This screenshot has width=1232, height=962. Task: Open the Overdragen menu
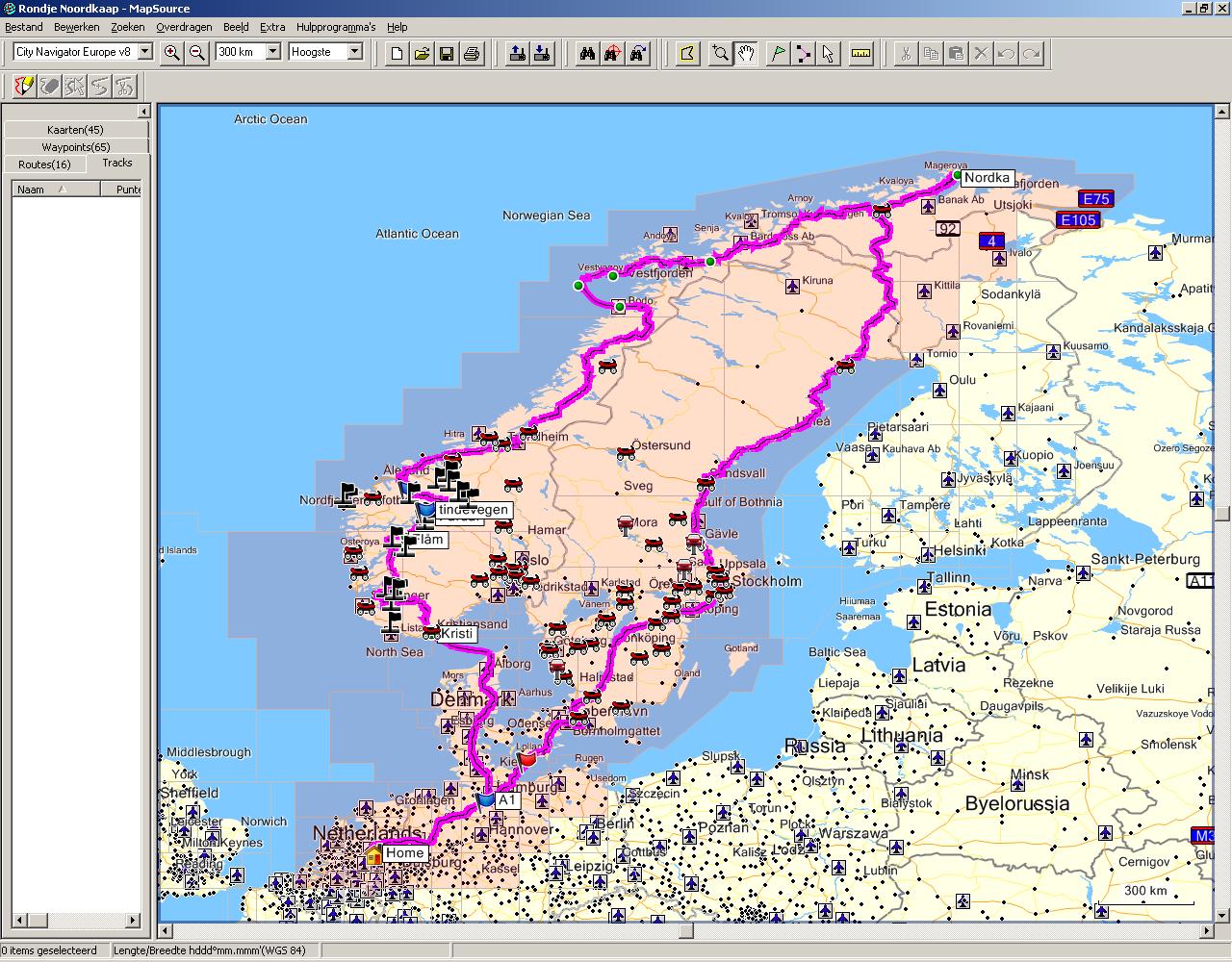[184, 27]
